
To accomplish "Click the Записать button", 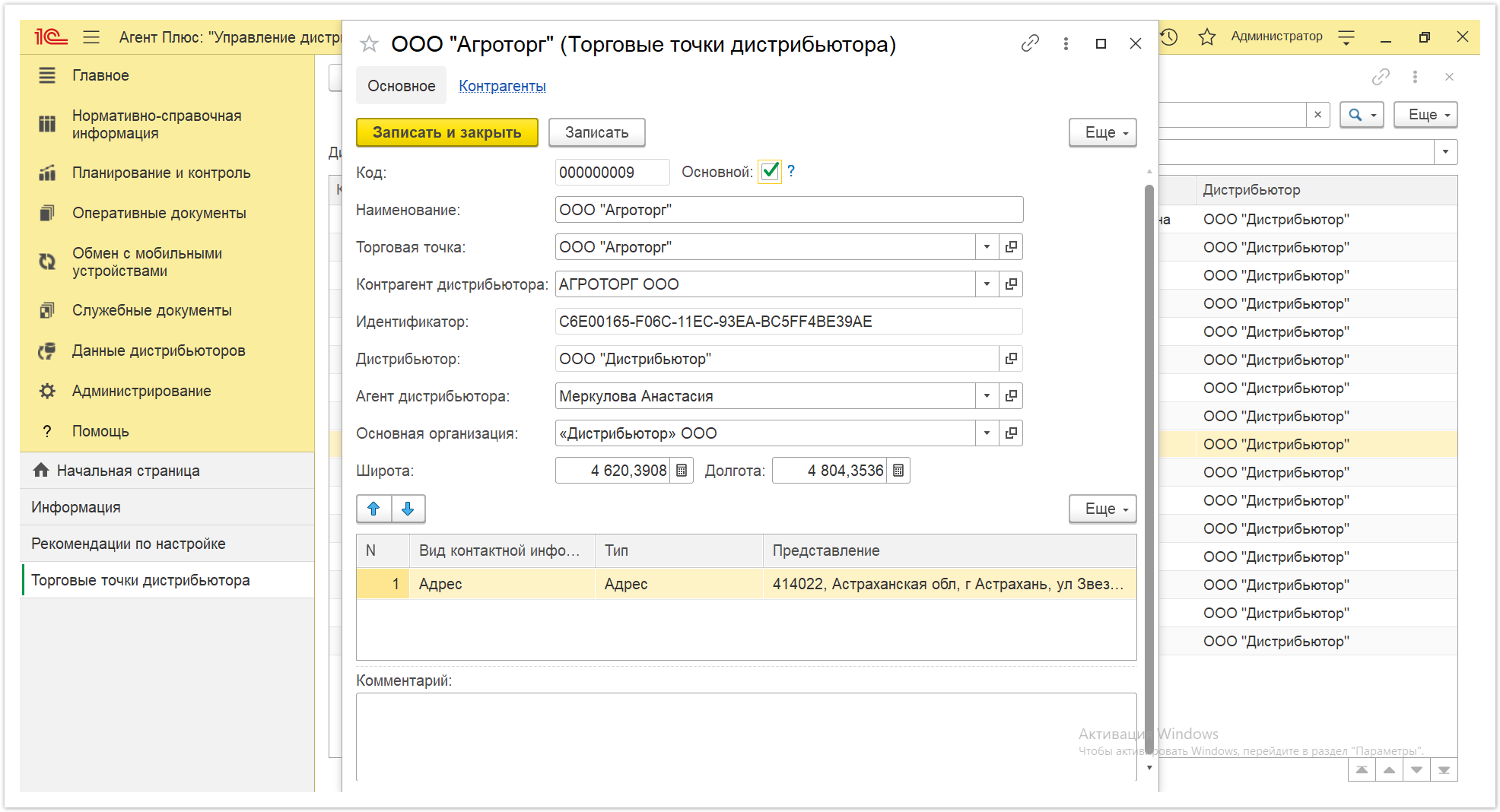I will [597, 132].
